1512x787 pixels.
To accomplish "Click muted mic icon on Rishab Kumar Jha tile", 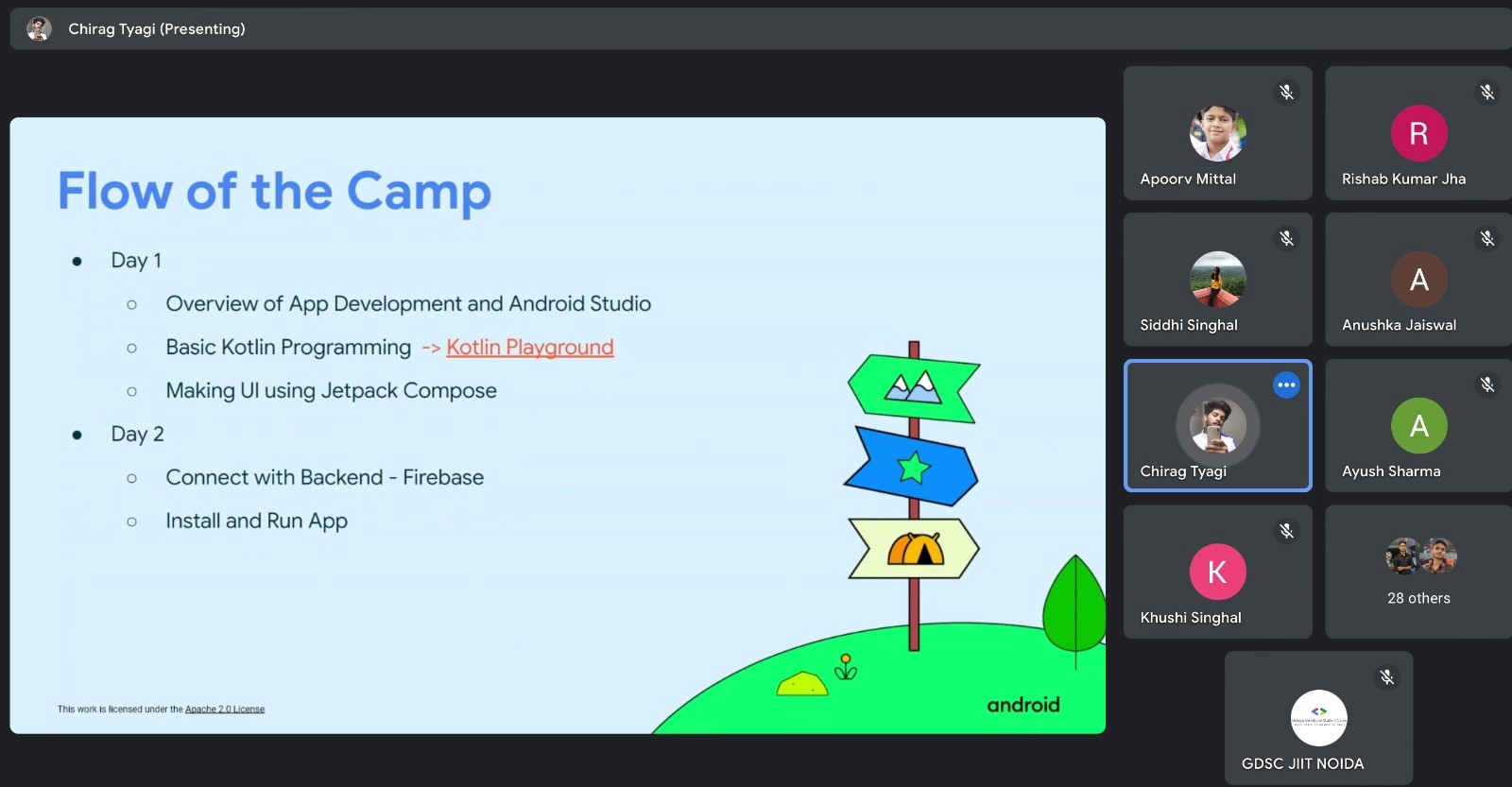I will (1487, 92).
